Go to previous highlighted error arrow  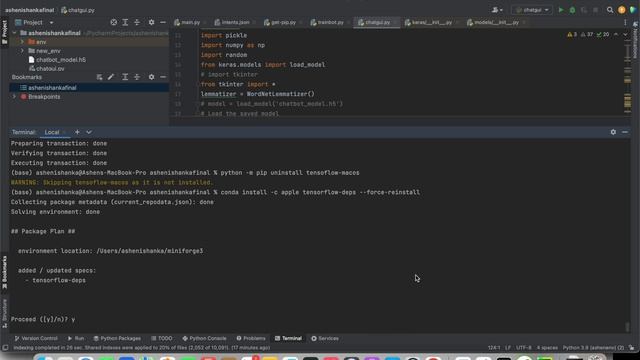pos(616,34)
